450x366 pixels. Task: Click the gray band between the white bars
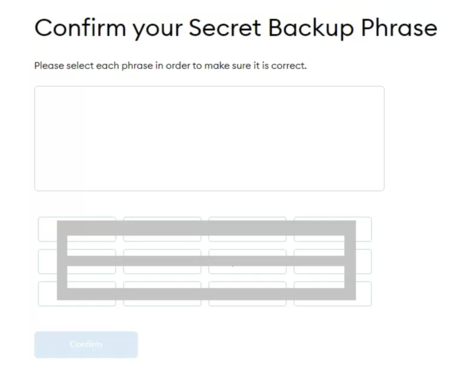click(206, 261)
